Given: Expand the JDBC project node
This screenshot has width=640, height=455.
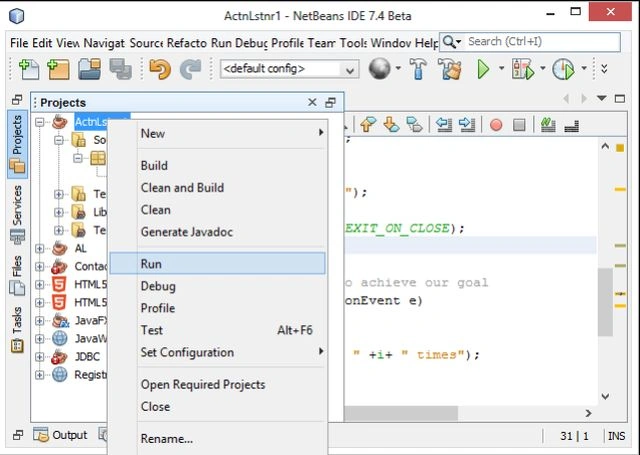Looking at the screenshot, I should pos(40,356).
